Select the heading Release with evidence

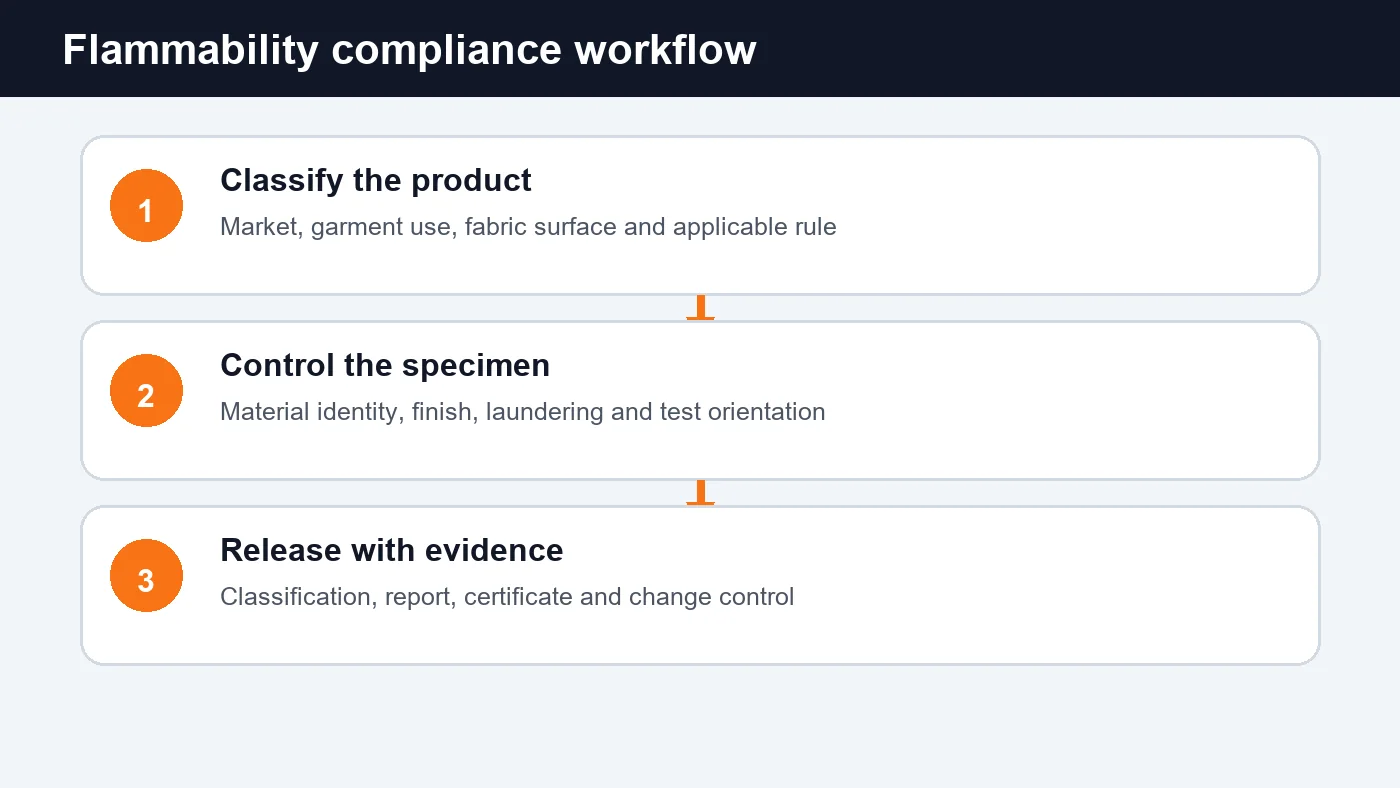click(x=392, y=550)
